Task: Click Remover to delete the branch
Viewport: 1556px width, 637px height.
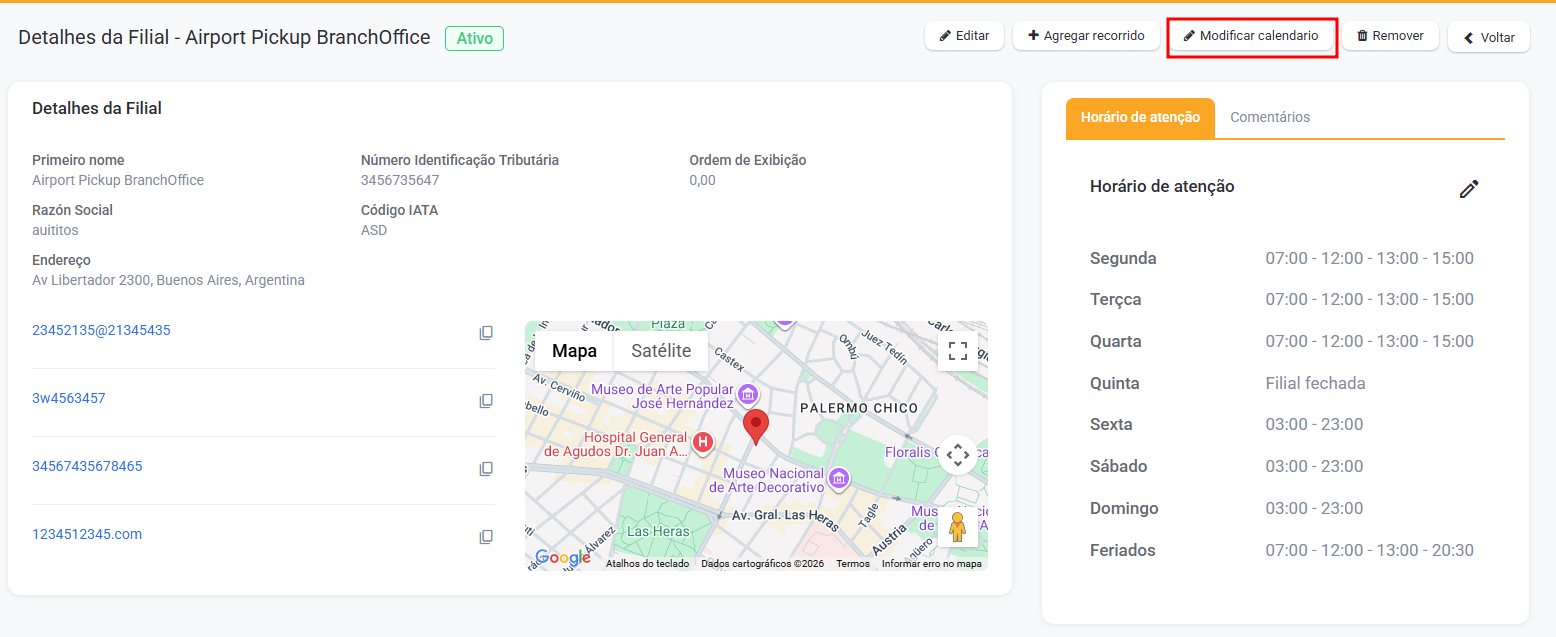Action: pyautogui.click(x=1389, y=36)
